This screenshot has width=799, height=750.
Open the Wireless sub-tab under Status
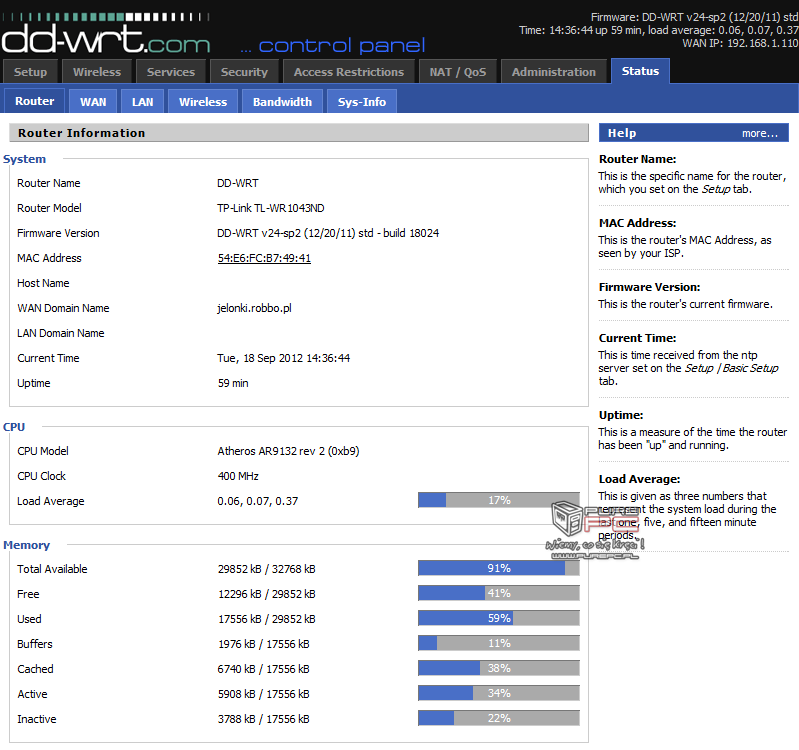click(x=203, y=102)
